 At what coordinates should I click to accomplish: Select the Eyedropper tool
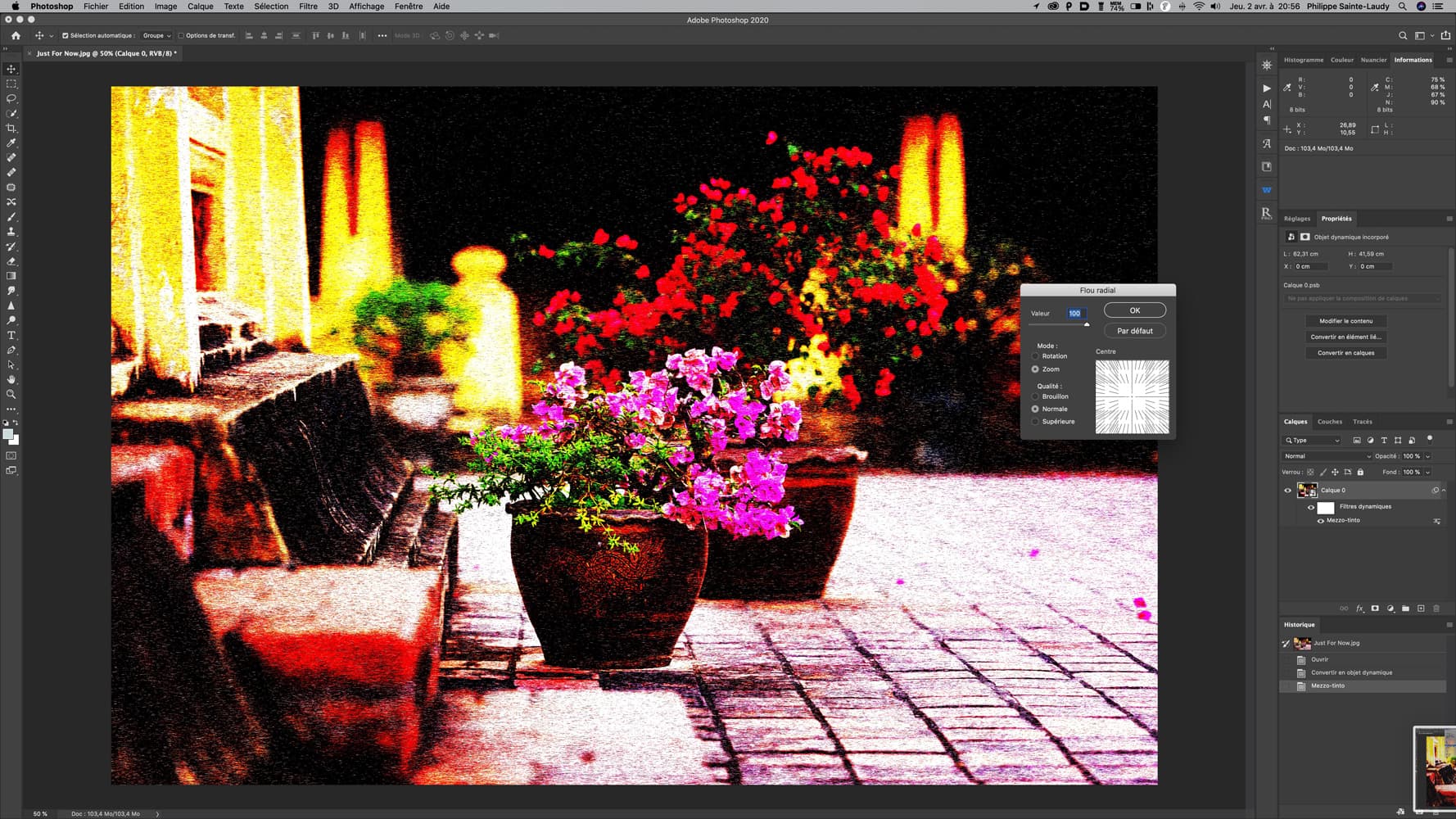(11, 143)
